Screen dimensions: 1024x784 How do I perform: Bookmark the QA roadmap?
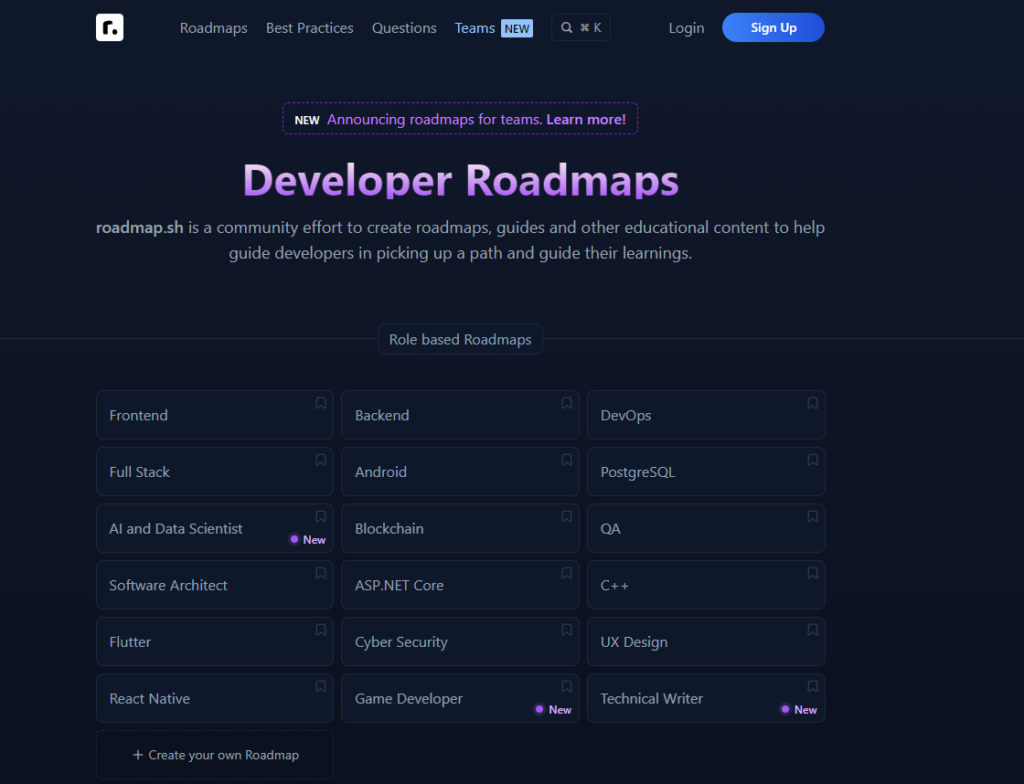[812, 517]
